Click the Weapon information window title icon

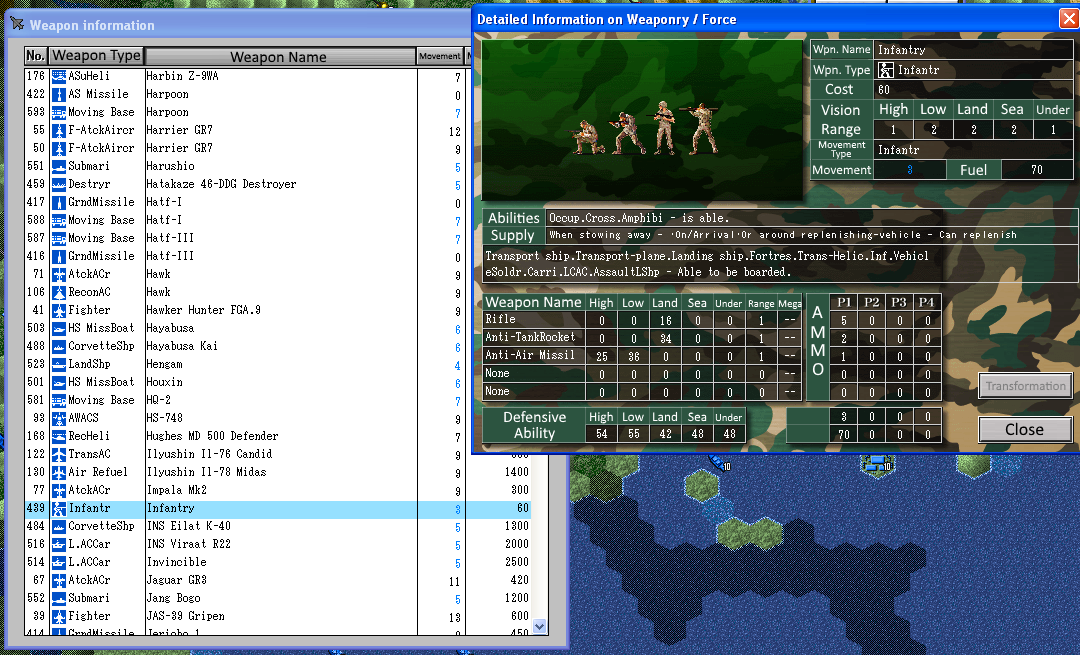[16, 25]
